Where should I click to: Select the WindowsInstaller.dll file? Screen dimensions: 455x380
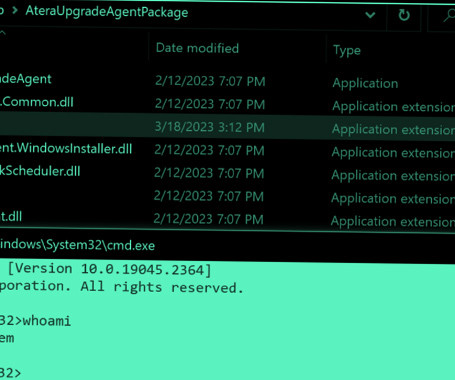click(x=66, y=148)
